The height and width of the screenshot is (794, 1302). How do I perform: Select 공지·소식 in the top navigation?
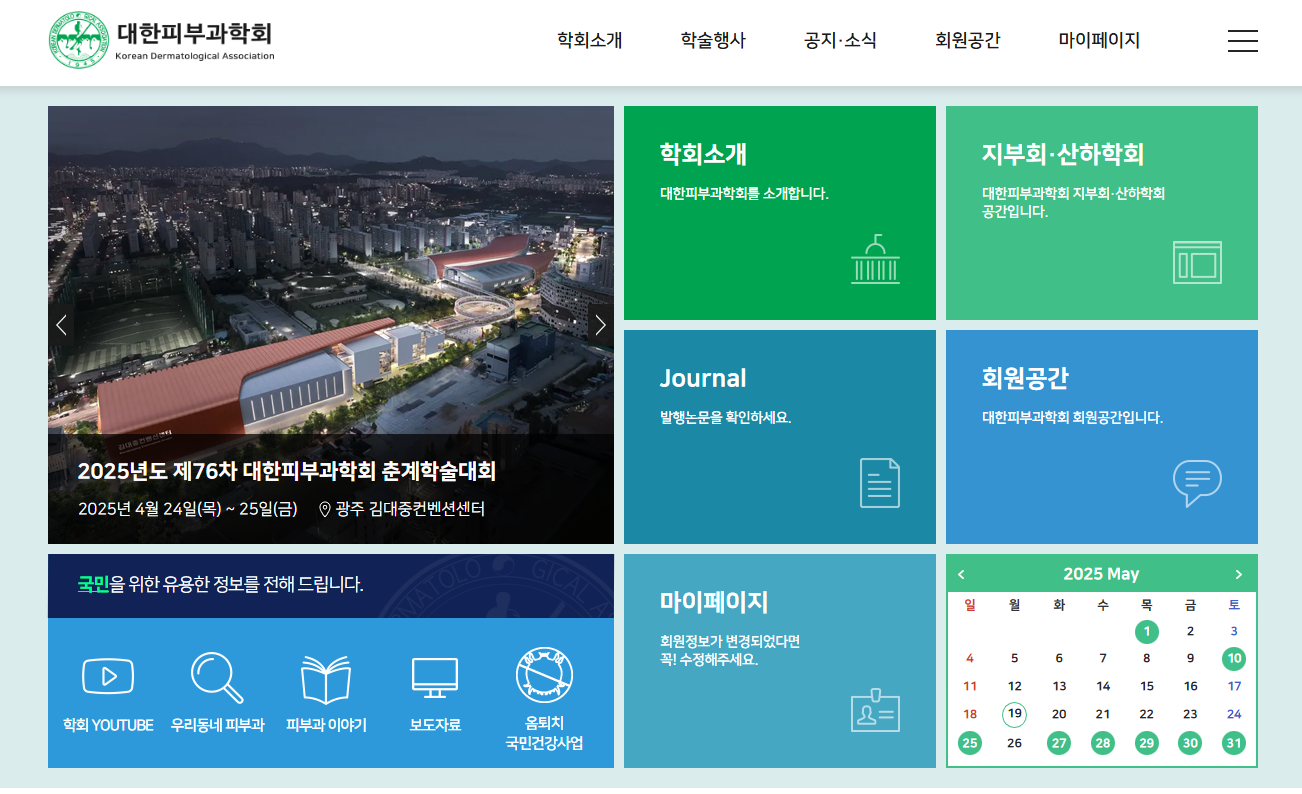(839, 41)
